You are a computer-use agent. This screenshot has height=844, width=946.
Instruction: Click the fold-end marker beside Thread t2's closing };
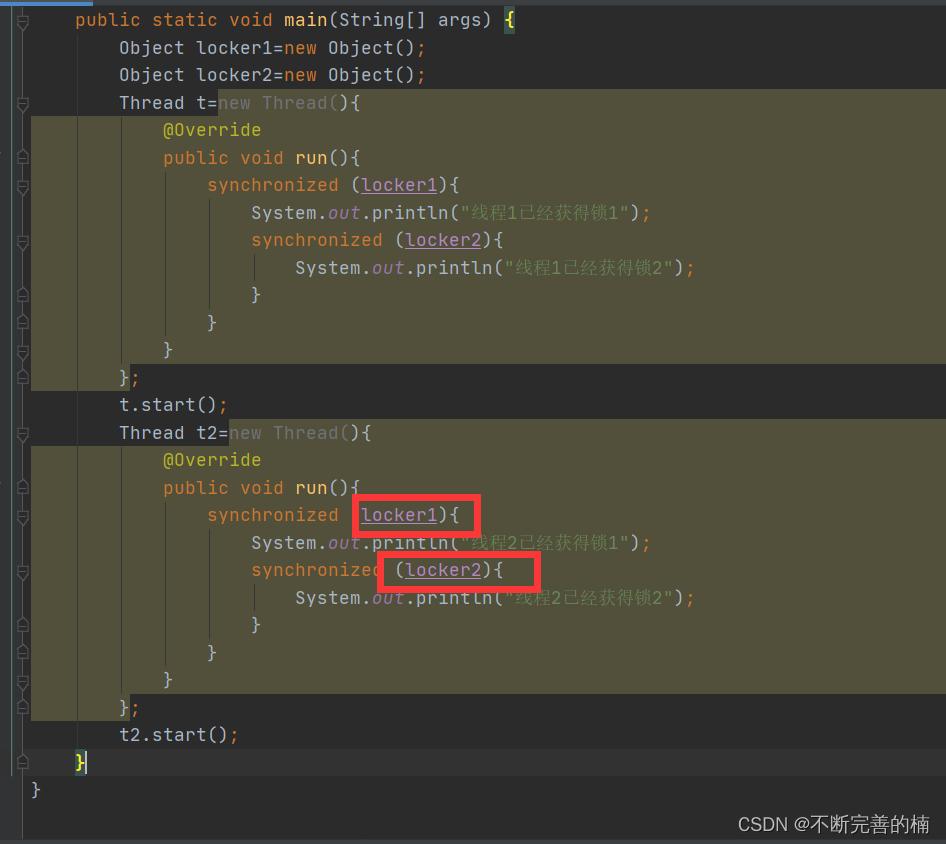23,707
